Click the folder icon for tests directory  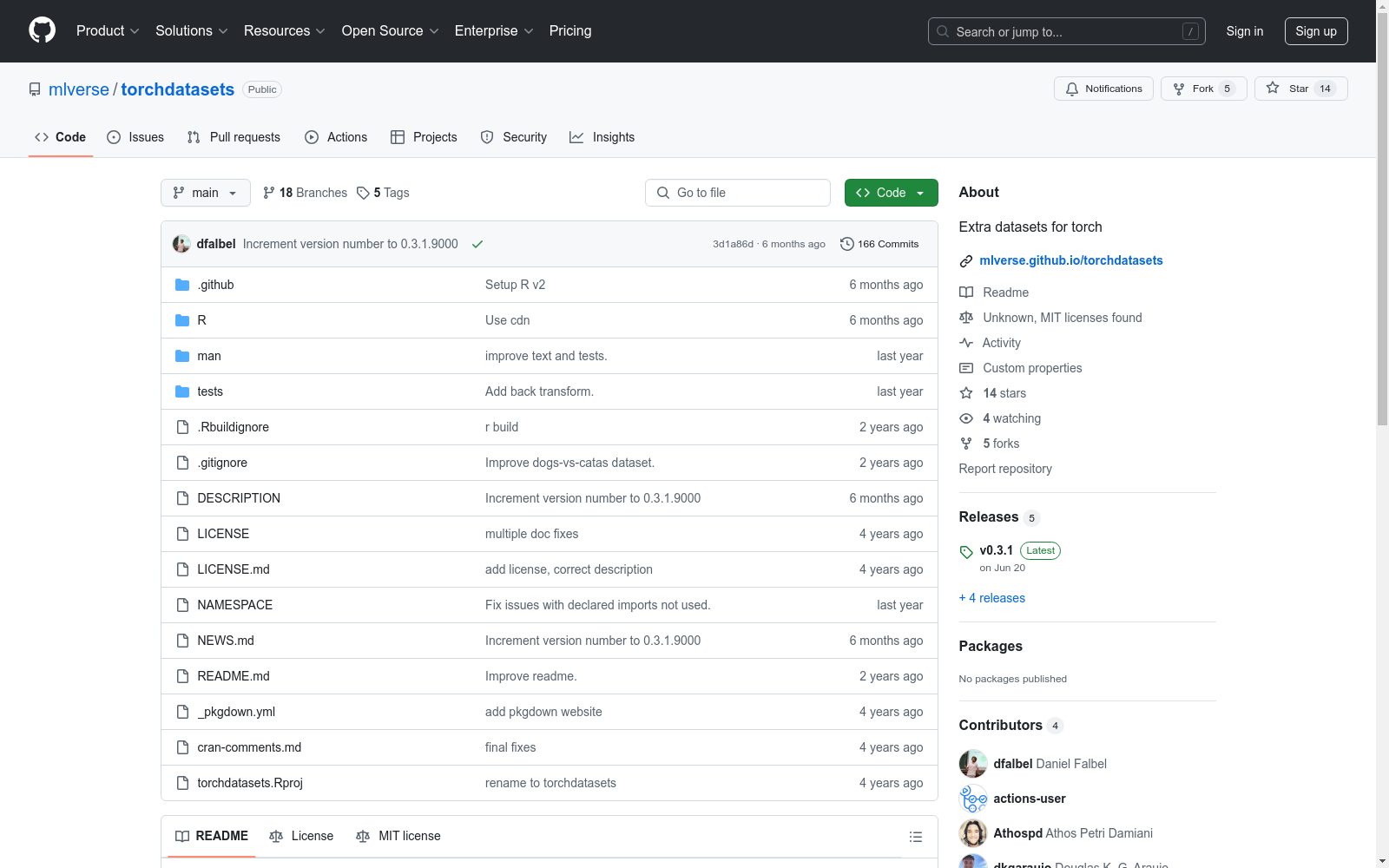pyautogui.click(x=182, y=391)
